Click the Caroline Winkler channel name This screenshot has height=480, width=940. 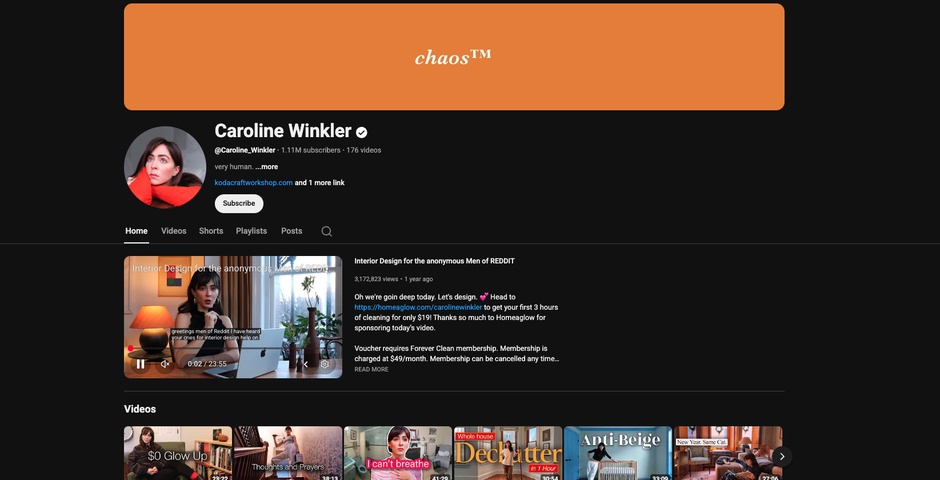(283, 131)
